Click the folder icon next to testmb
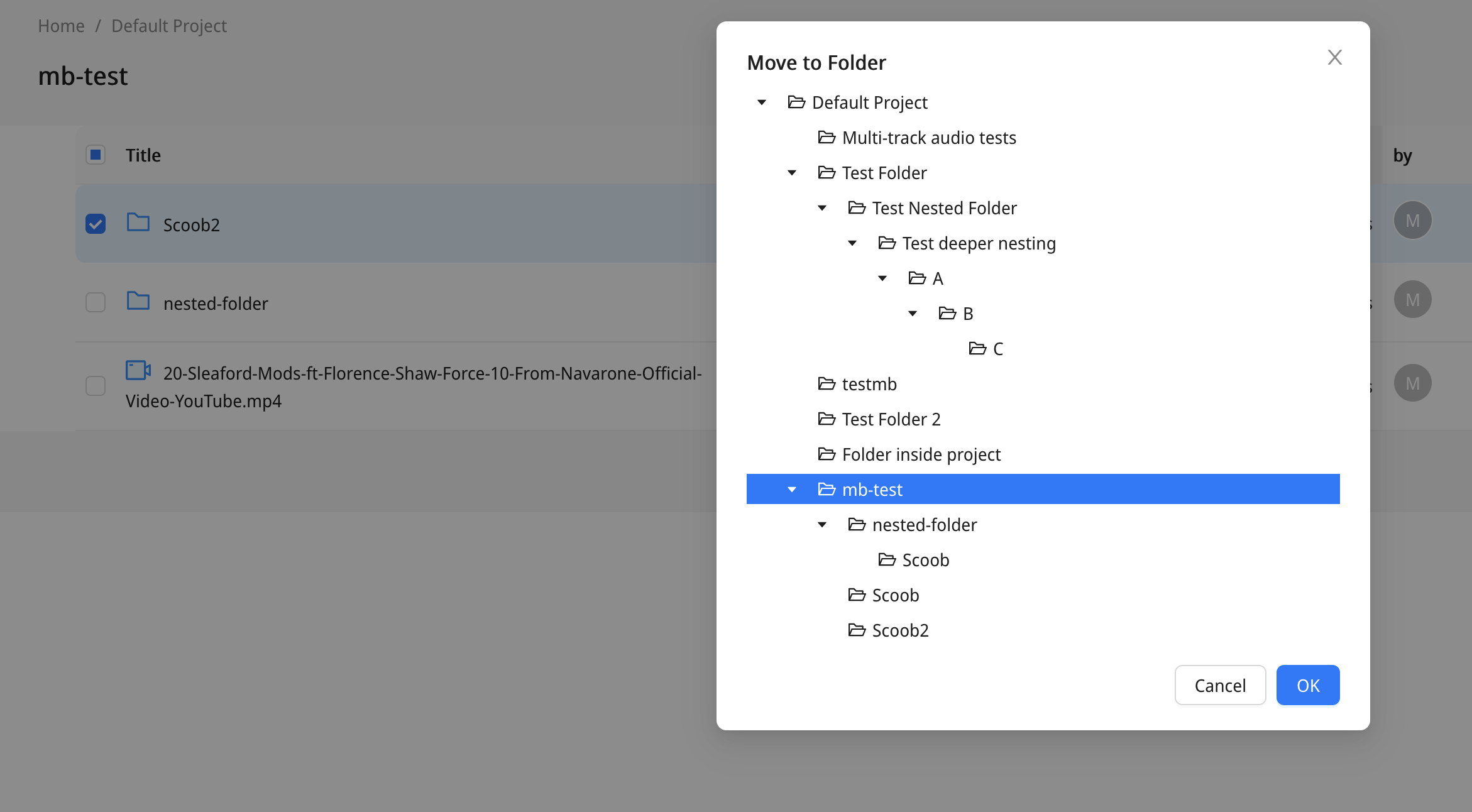 [827, 383]
